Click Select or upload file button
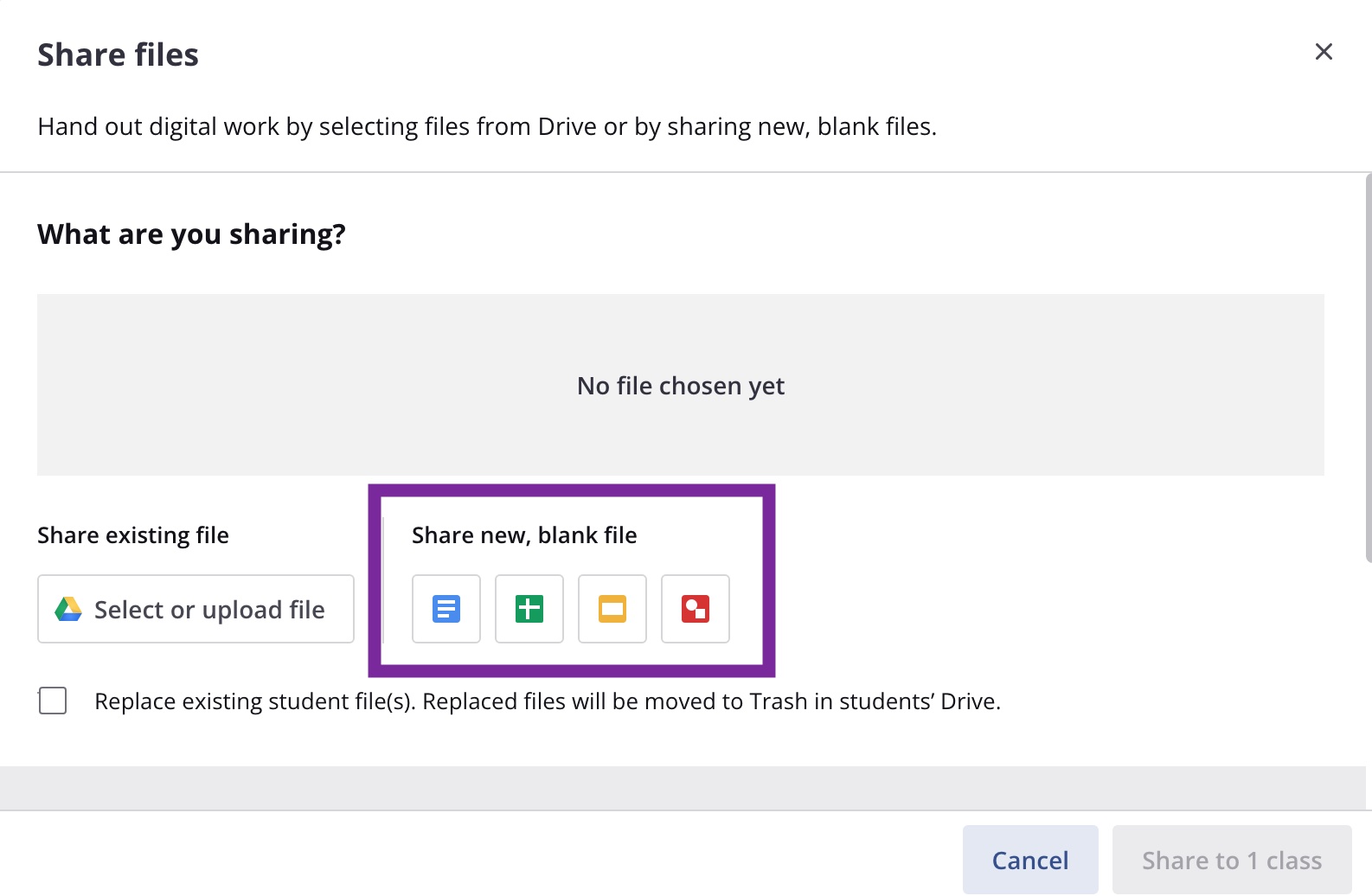 [x=196, y=609]
